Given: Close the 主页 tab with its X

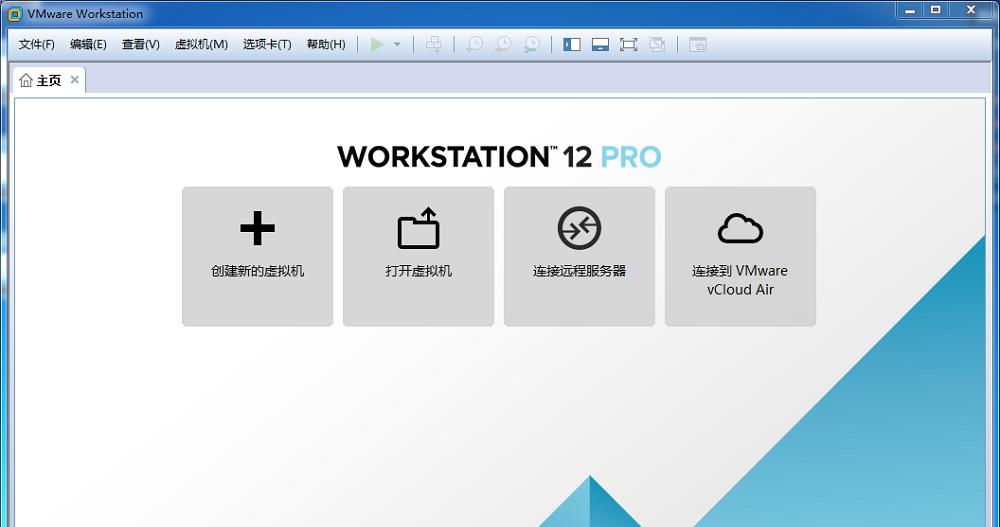Looking at the screenshot, I should 75,80.
